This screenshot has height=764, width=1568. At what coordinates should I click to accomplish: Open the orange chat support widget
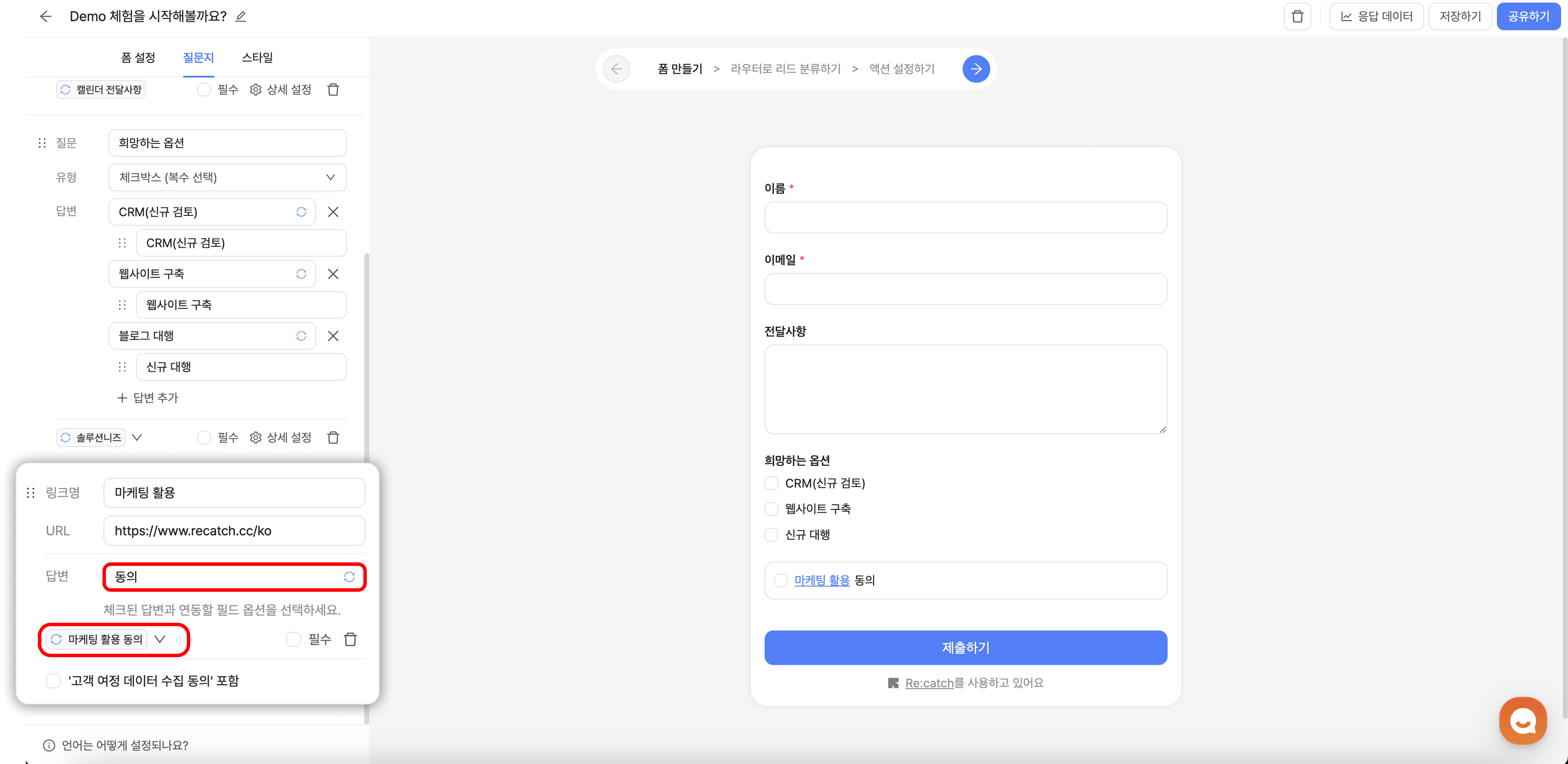(x=1522, y=721)
